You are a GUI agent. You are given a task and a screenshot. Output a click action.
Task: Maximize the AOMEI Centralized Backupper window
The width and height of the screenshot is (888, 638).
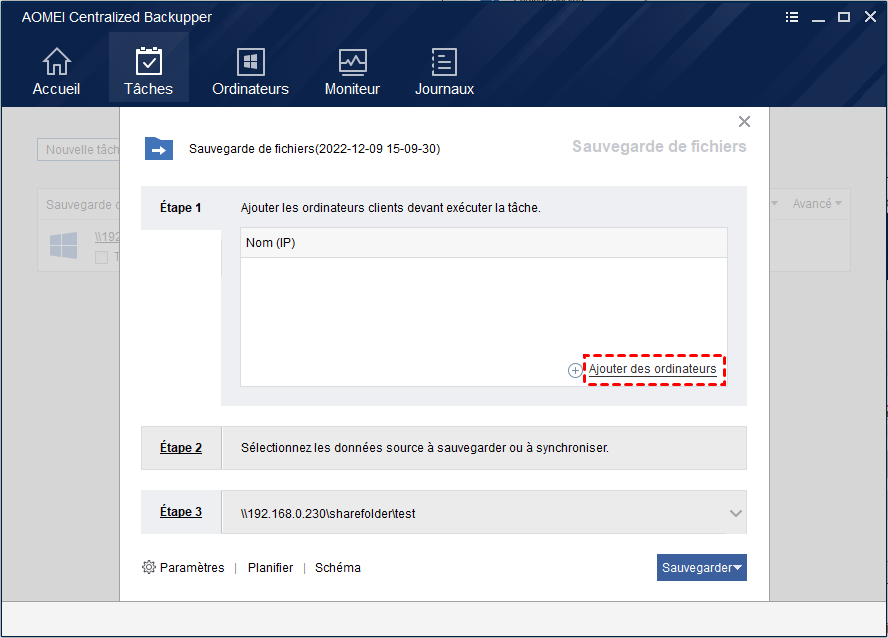[844, 17]
